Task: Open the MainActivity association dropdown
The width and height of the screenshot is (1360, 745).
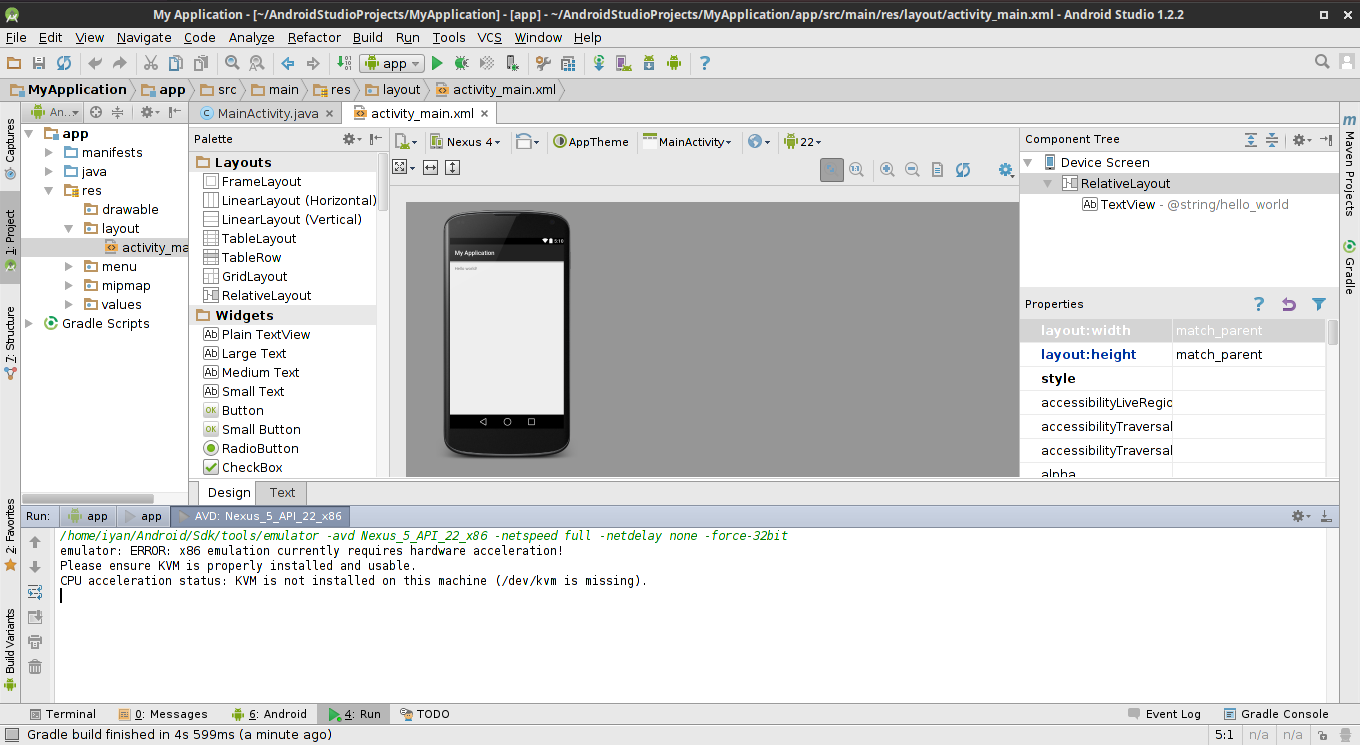Action: tap(688, 142)
